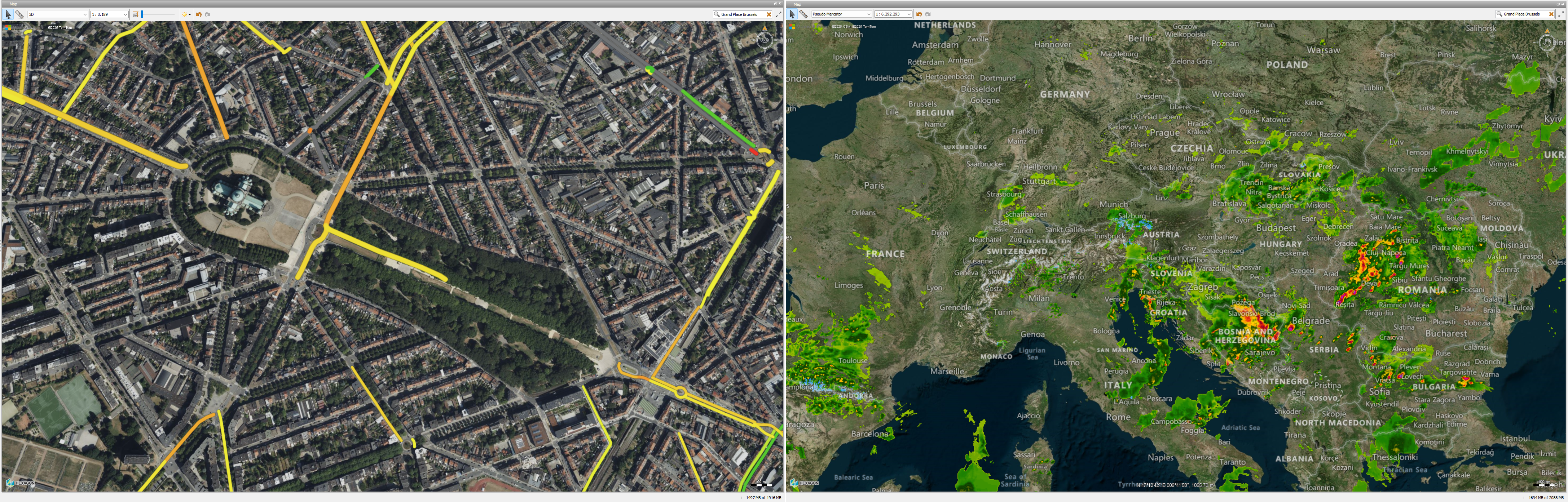Click inside the Grand Place Brussels search field
Image resolution: width=1568 pixels, height=502 pixels.
(x=740, y=15)
